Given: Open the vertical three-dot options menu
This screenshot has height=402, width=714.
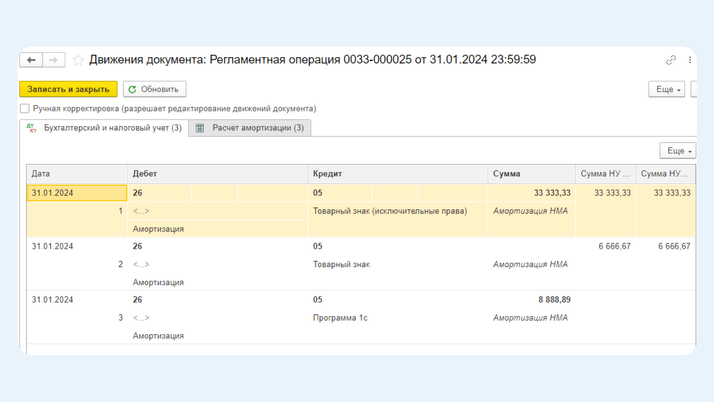Looking at the screenshot, I should [x=689, y=60].
